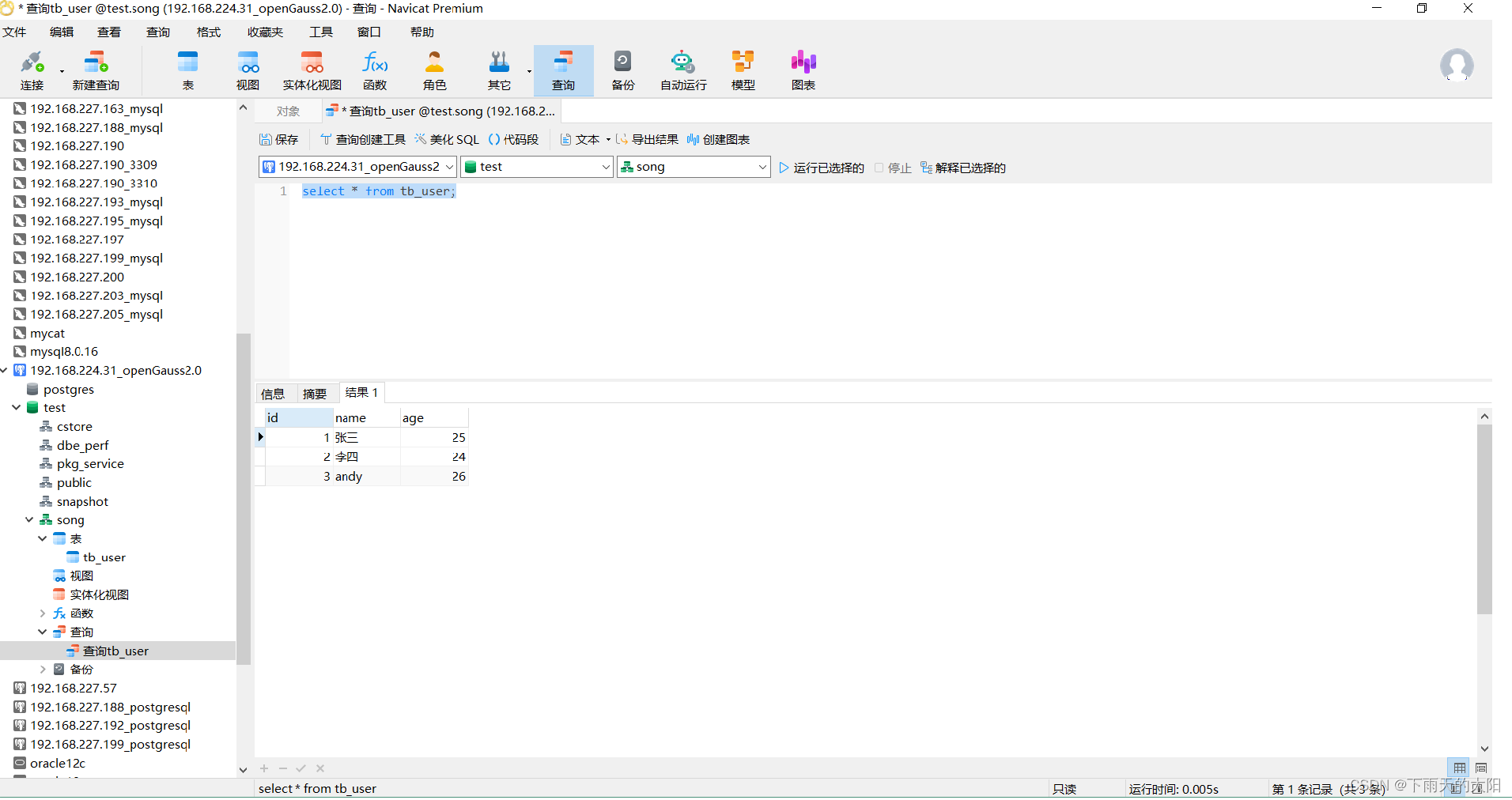The height and width of the screenshot is (800, 1512).
Task: Open the connection dropdown 192.168.224.31_openGauss2
Action: pyautogui.click(x=358, y=167)
